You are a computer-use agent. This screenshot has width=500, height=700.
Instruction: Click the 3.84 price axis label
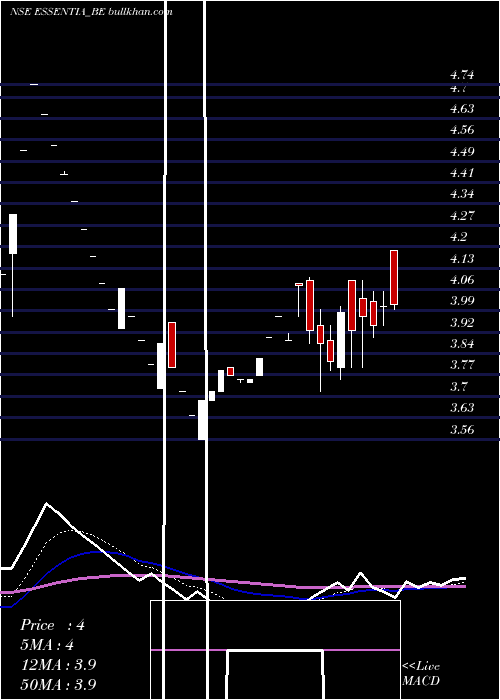[462, 344]
